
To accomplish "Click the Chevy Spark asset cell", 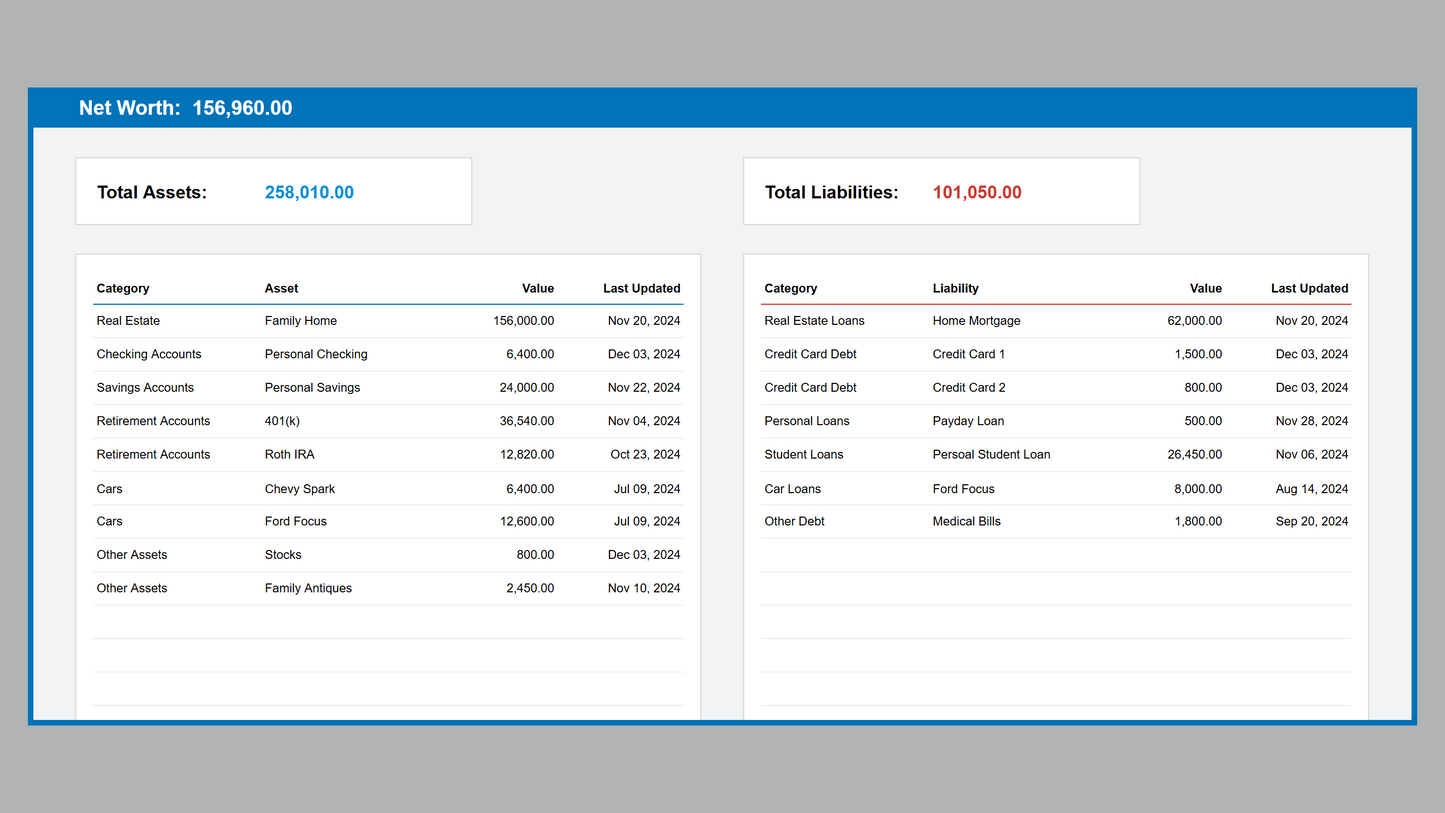I will pyautogui.click(x=300, y=489).
